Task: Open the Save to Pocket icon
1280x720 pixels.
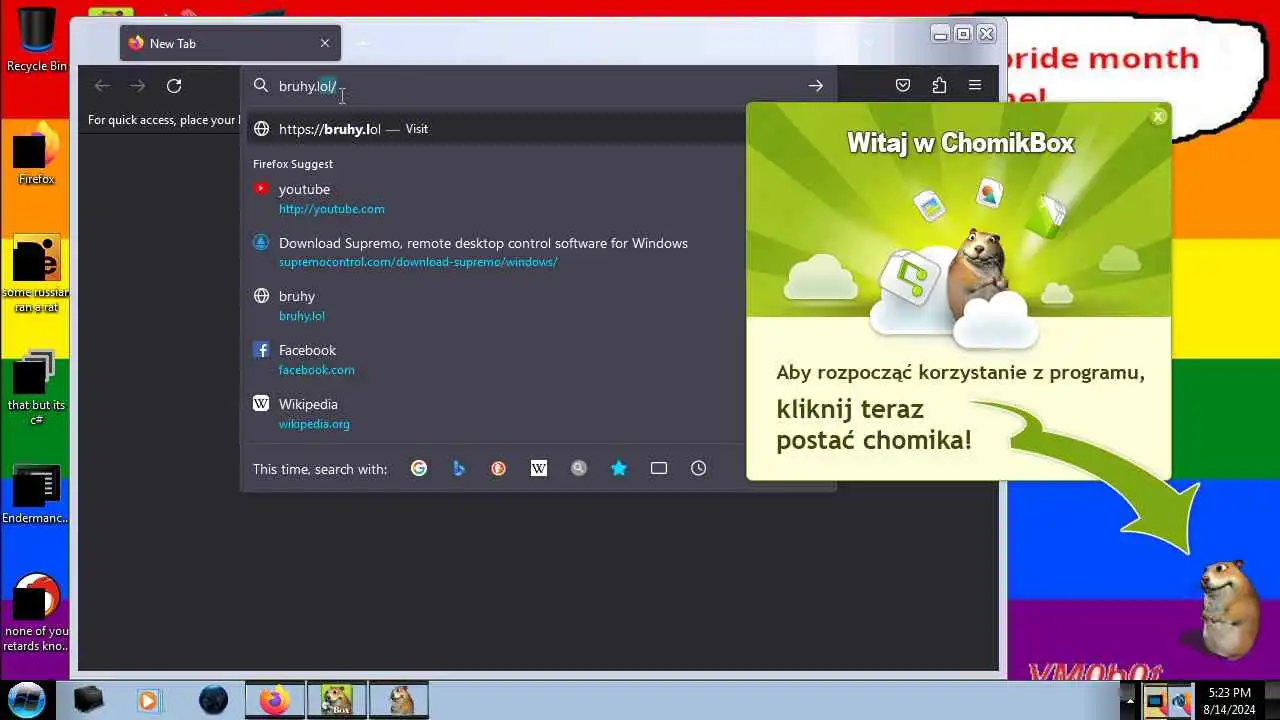Action: 903,86
